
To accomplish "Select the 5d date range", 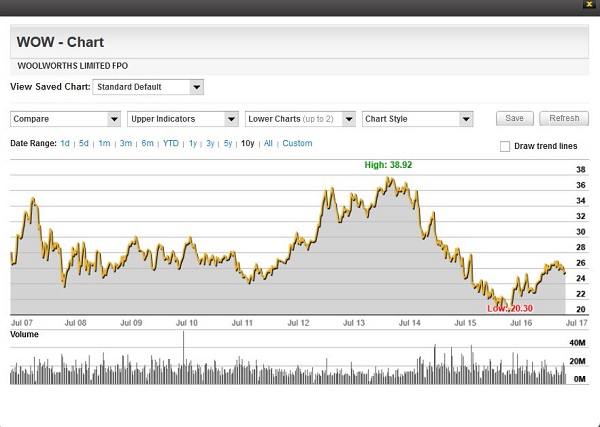I will (84, 144).
